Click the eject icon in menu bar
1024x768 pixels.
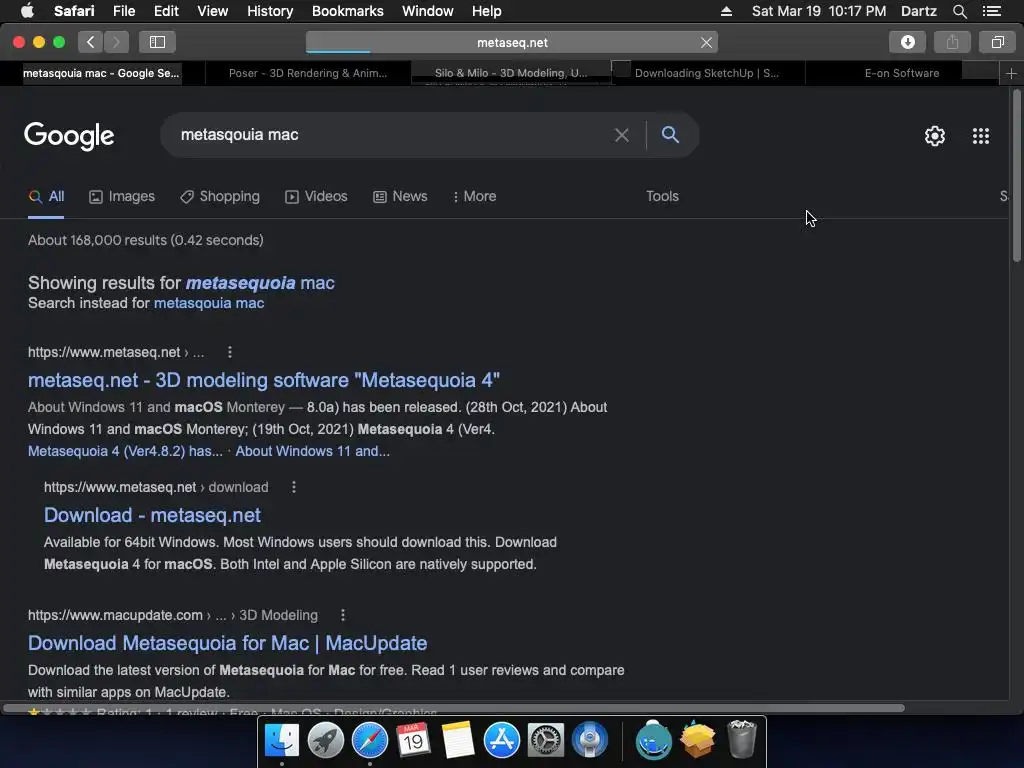point(726,11)
